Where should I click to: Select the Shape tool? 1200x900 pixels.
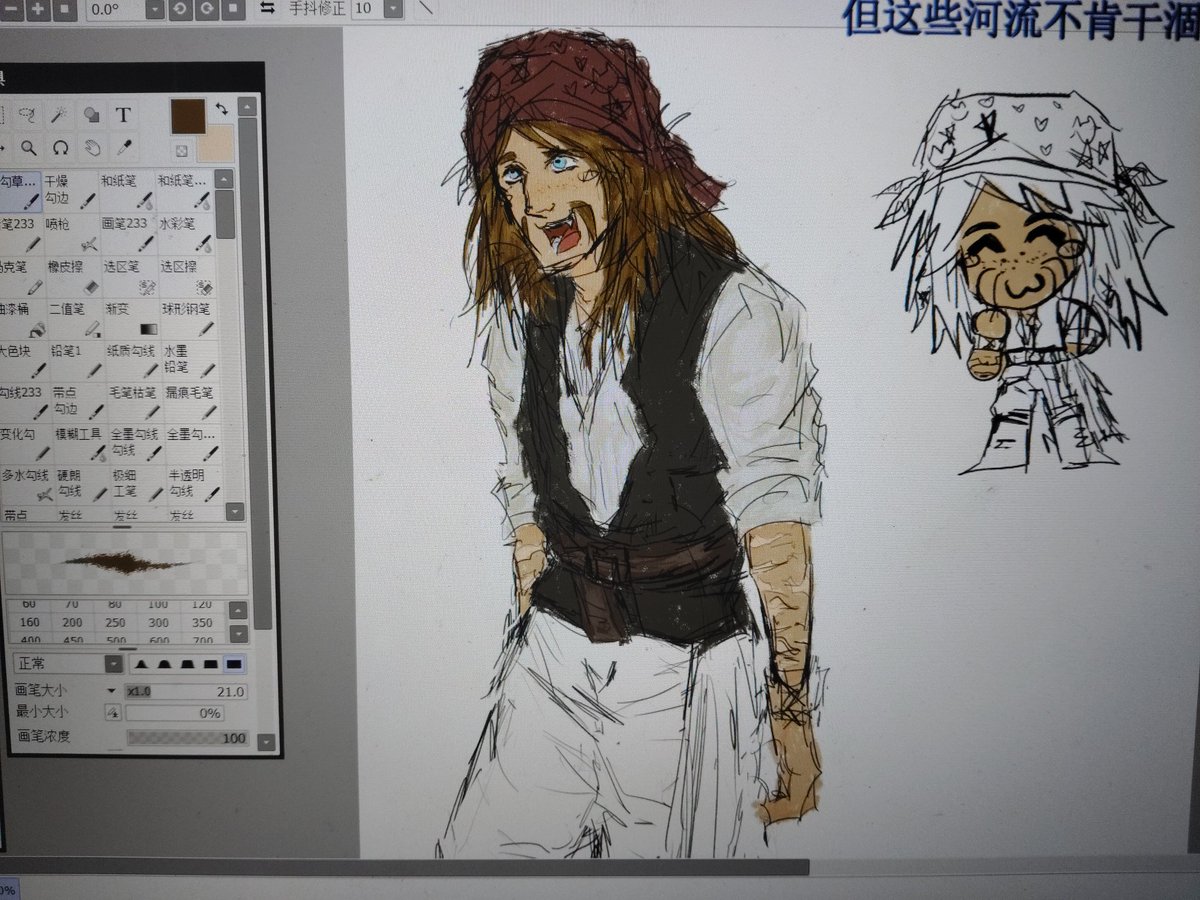[x=91, y=114]
